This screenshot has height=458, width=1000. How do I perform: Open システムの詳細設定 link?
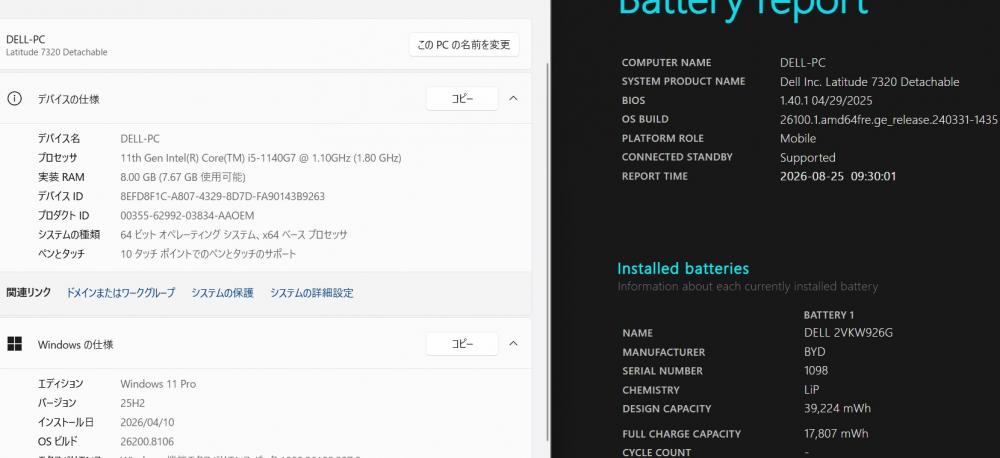pos(311,293)
